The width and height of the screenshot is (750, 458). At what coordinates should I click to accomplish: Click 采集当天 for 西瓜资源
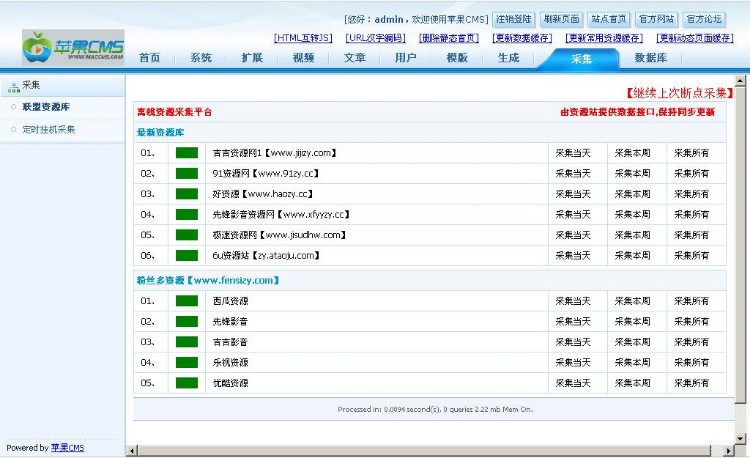click(573, 301)
